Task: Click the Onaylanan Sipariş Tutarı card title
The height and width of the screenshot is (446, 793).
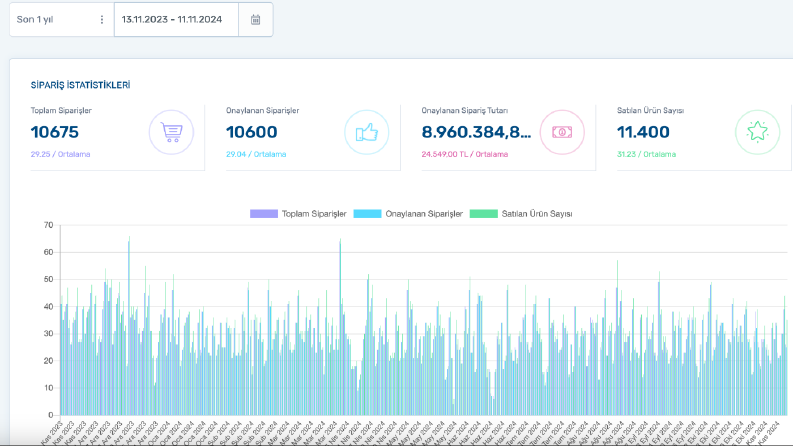Action: pyautogui.click(x=465, y=110)
